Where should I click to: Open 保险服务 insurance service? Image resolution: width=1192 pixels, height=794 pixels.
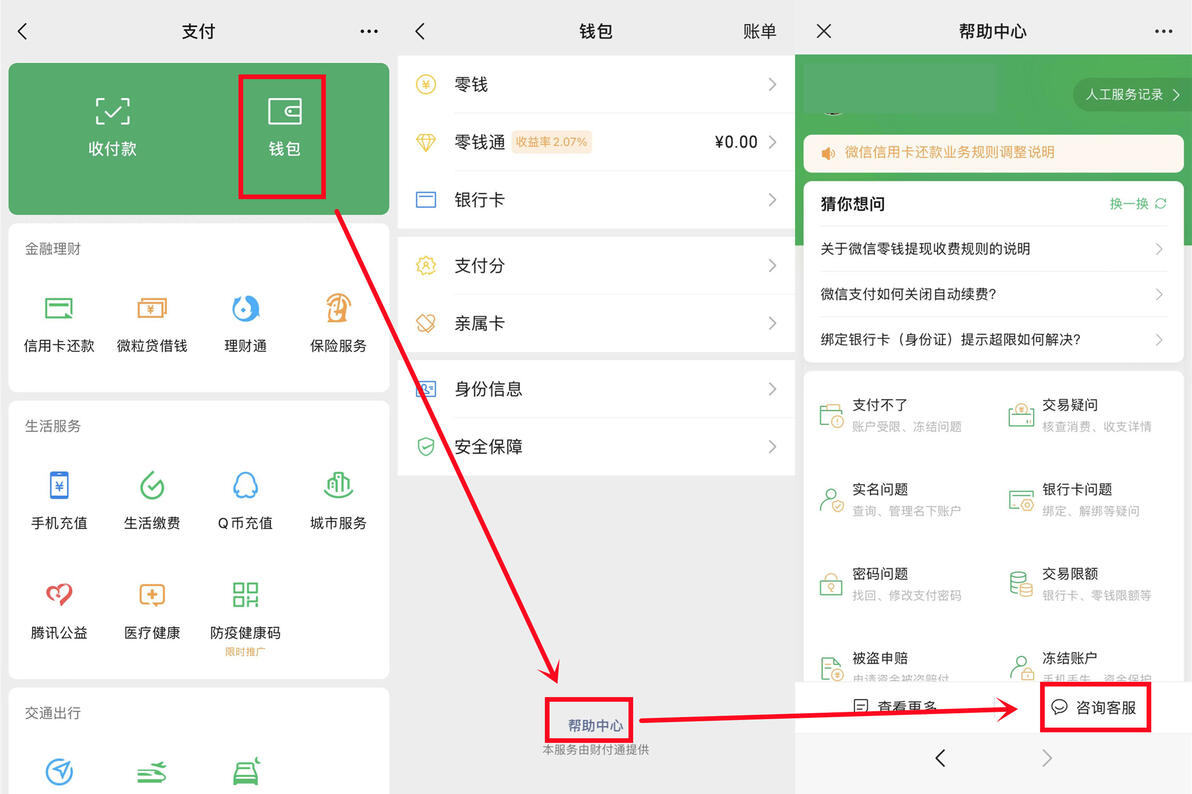click(x=338, y=324)
